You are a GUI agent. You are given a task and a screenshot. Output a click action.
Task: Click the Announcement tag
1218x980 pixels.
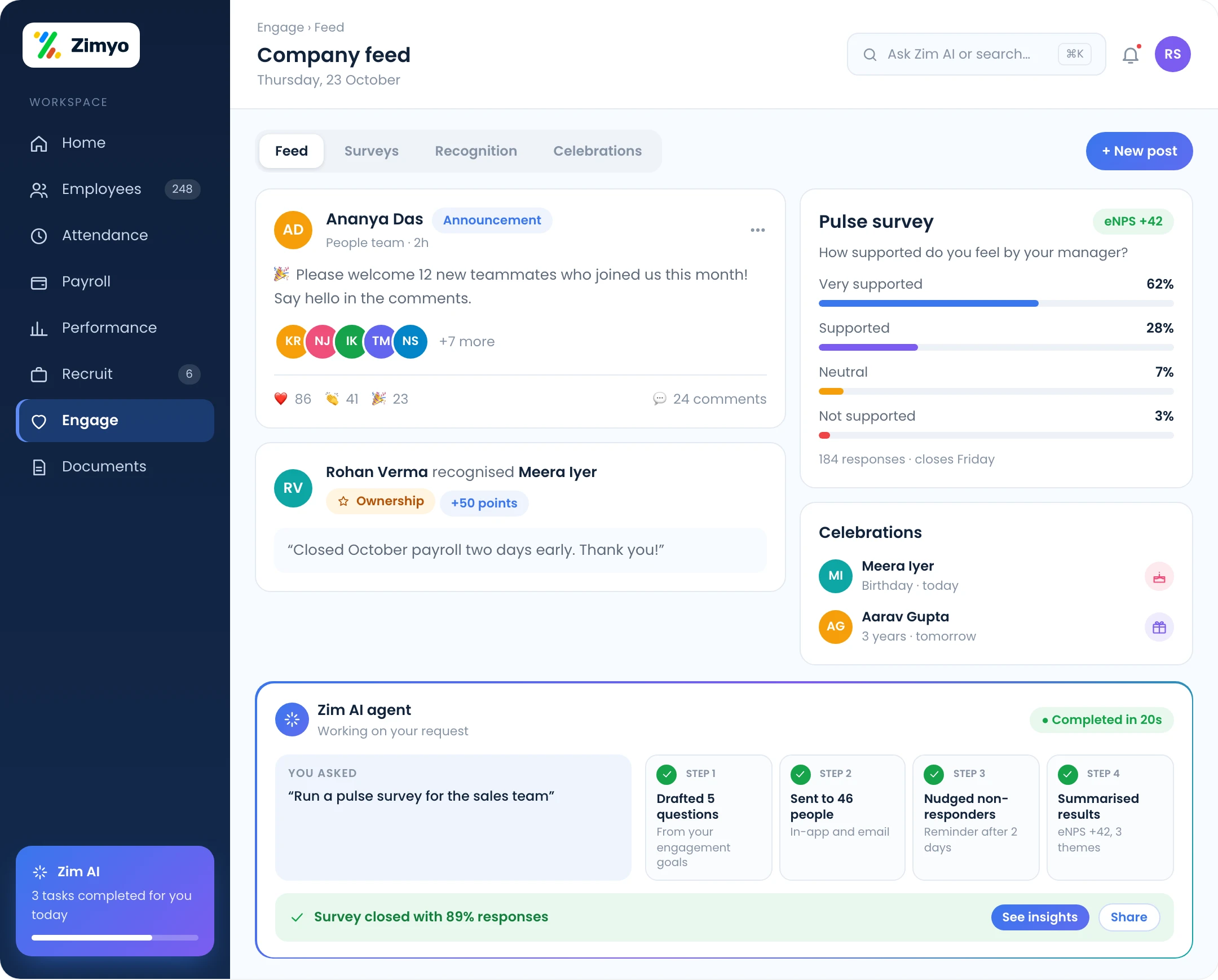492,220
